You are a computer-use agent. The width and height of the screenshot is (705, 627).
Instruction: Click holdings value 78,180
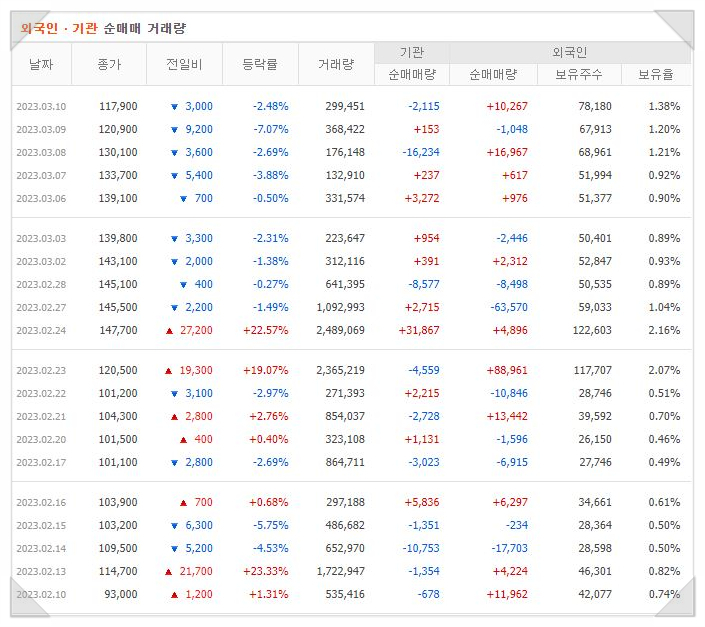pos(595,107)
